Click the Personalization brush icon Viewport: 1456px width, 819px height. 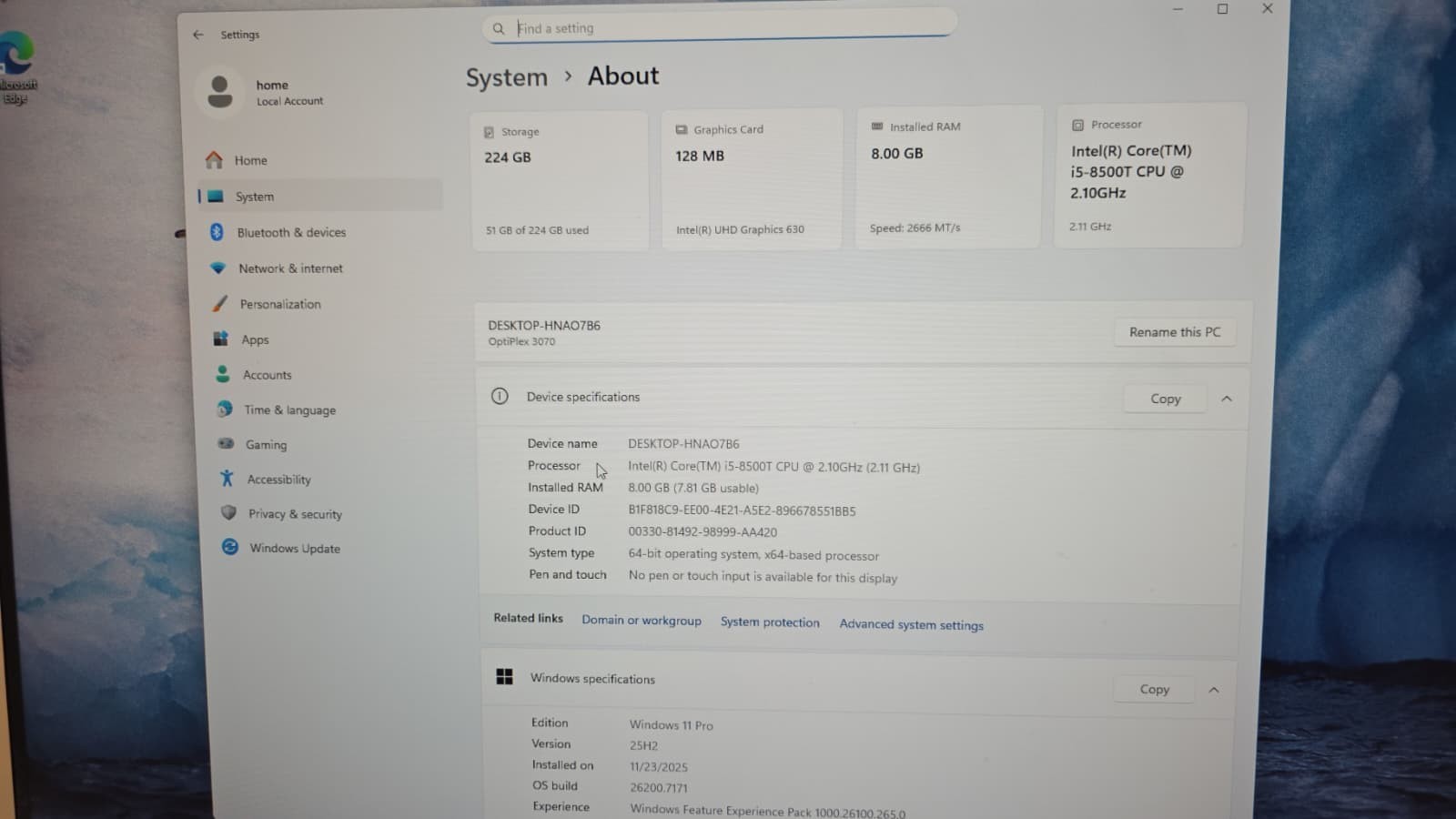click(x=219, y=303)
